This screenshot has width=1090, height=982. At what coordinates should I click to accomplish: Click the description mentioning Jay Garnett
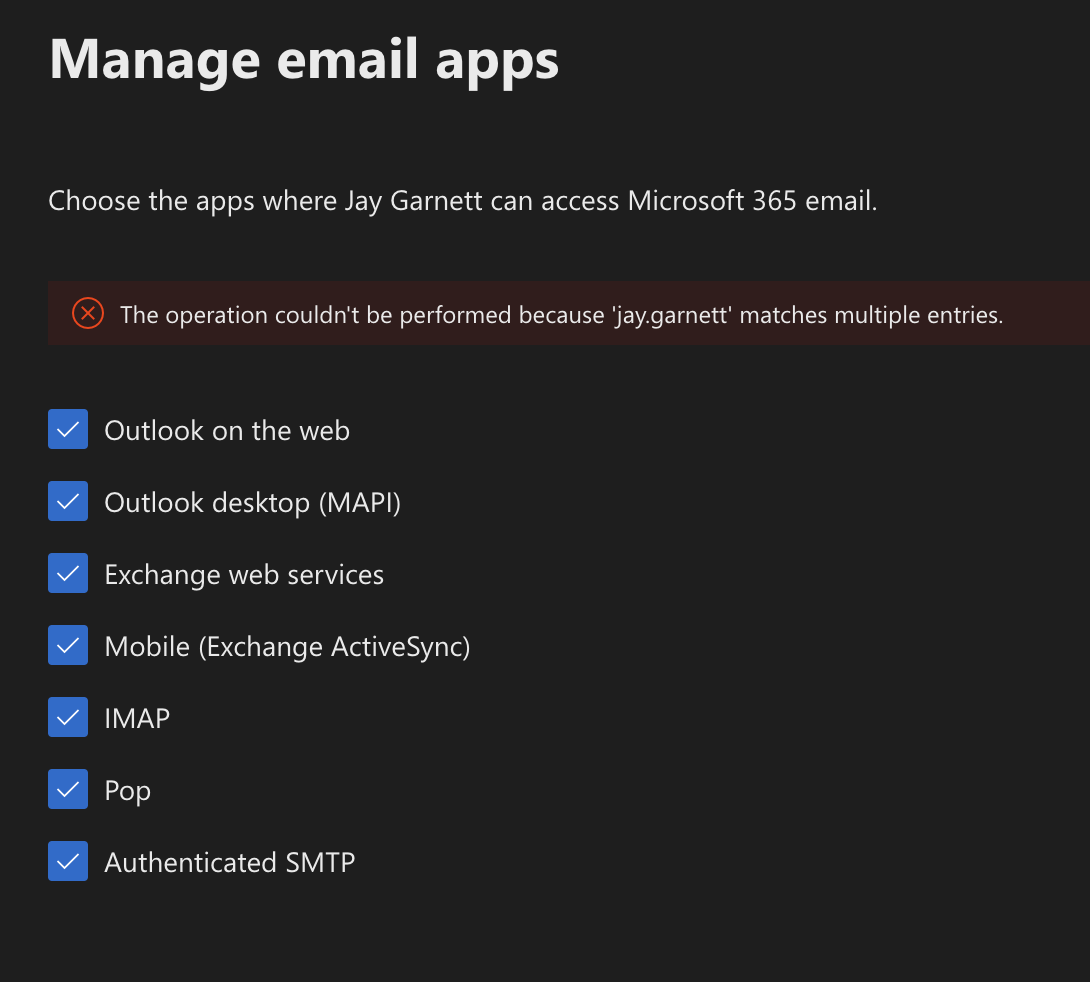tap(462, 201)
